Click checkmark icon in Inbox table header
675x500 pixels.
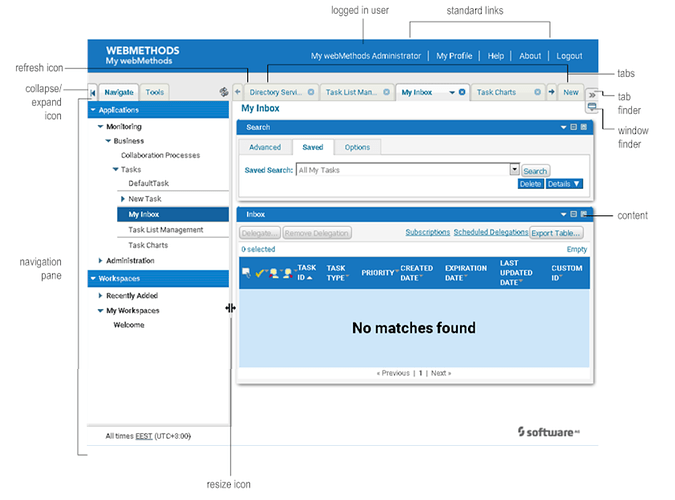[260, 273]
